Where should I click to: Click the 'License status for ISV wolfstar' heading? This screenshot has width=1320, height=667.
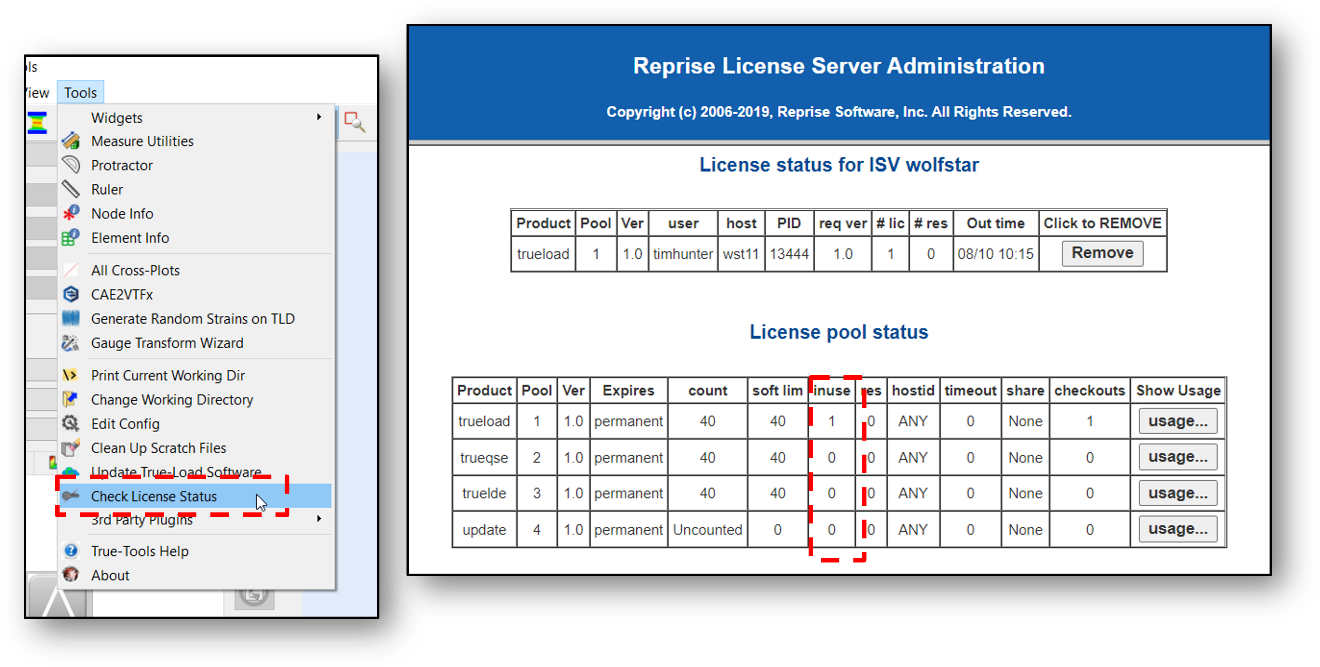839,165
